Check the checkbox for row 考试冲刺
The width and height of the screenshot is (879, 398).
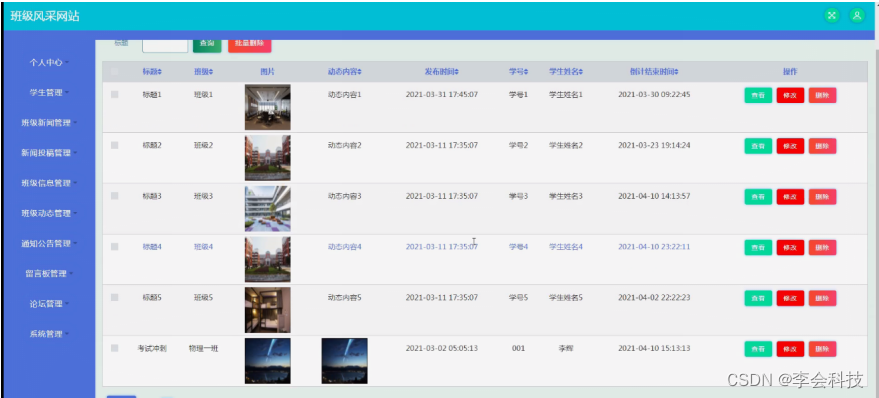115,348
